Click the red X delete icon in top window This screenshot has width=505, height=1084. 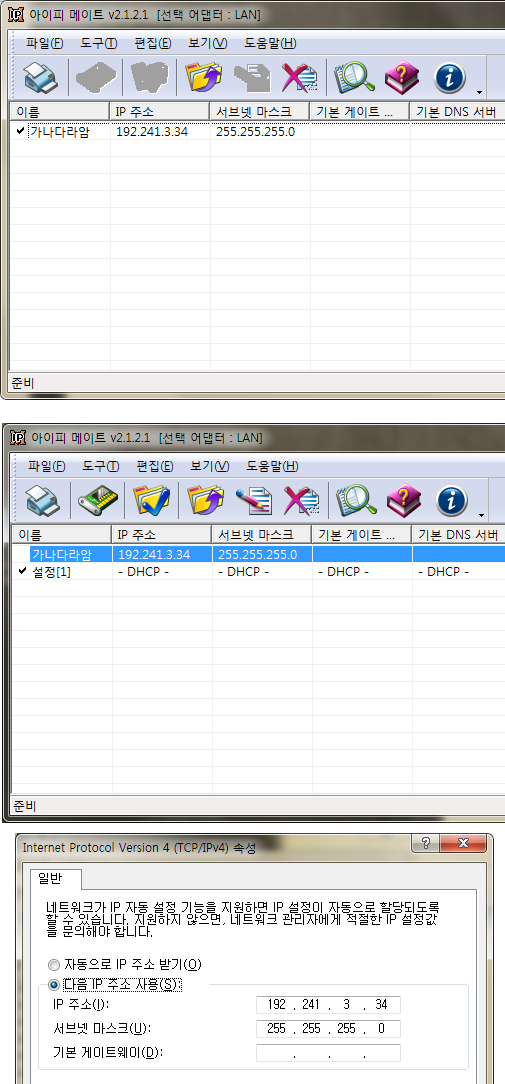point(299,77)
